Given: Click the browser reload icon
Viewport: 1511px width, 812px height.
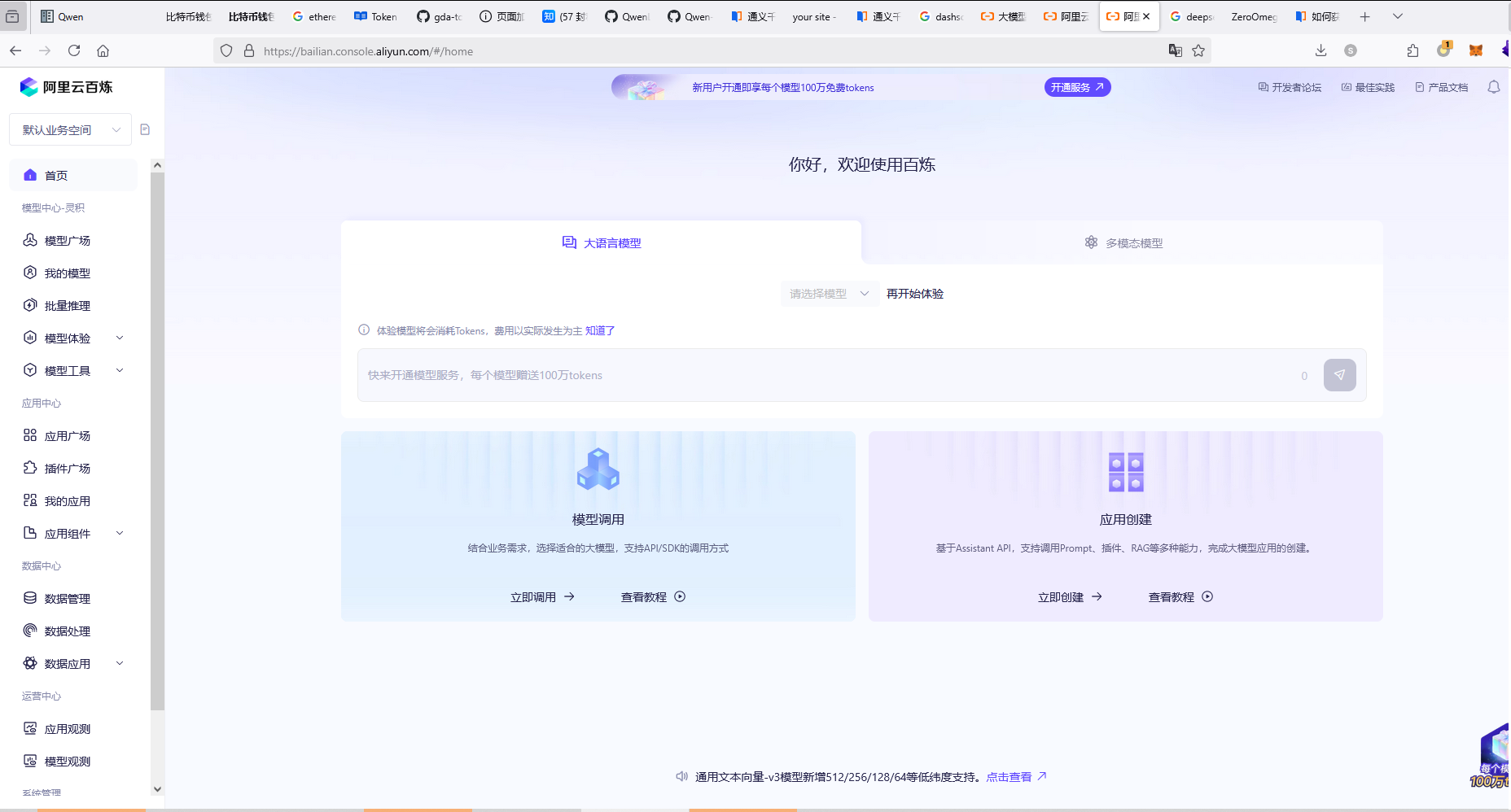Looking at the screenshot, I should 74,50.
